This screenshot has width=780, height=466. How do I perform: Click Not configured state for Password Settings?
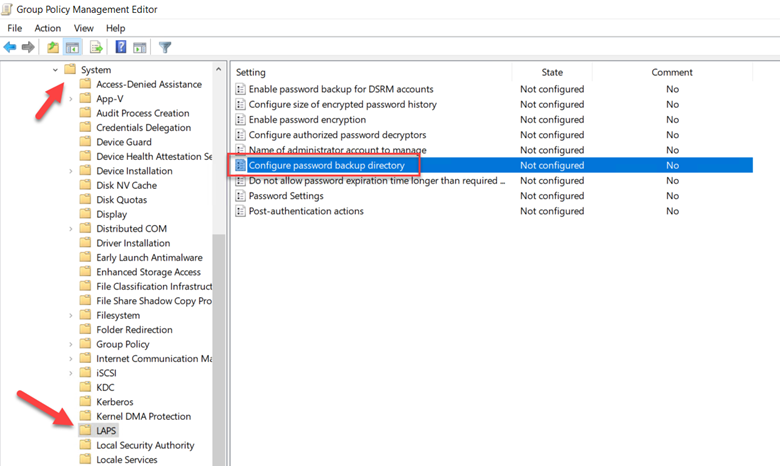pos(552,195)
